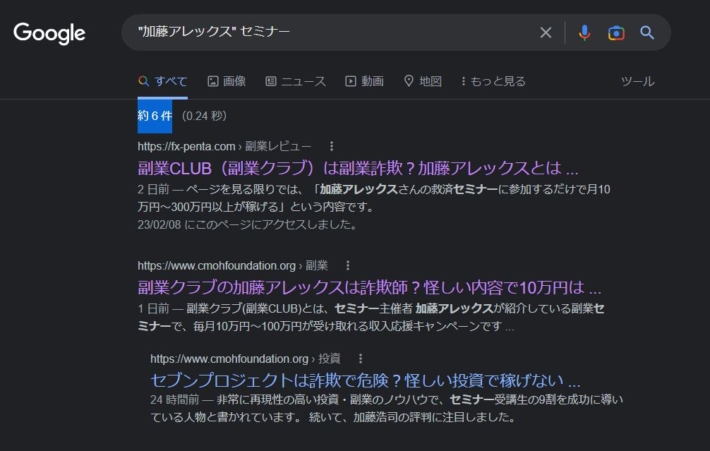710x451 pixels.
Task: Open the 副業クラブの加藤アレックスは詐欺師？ result link
Action: [x=369, y=287]
